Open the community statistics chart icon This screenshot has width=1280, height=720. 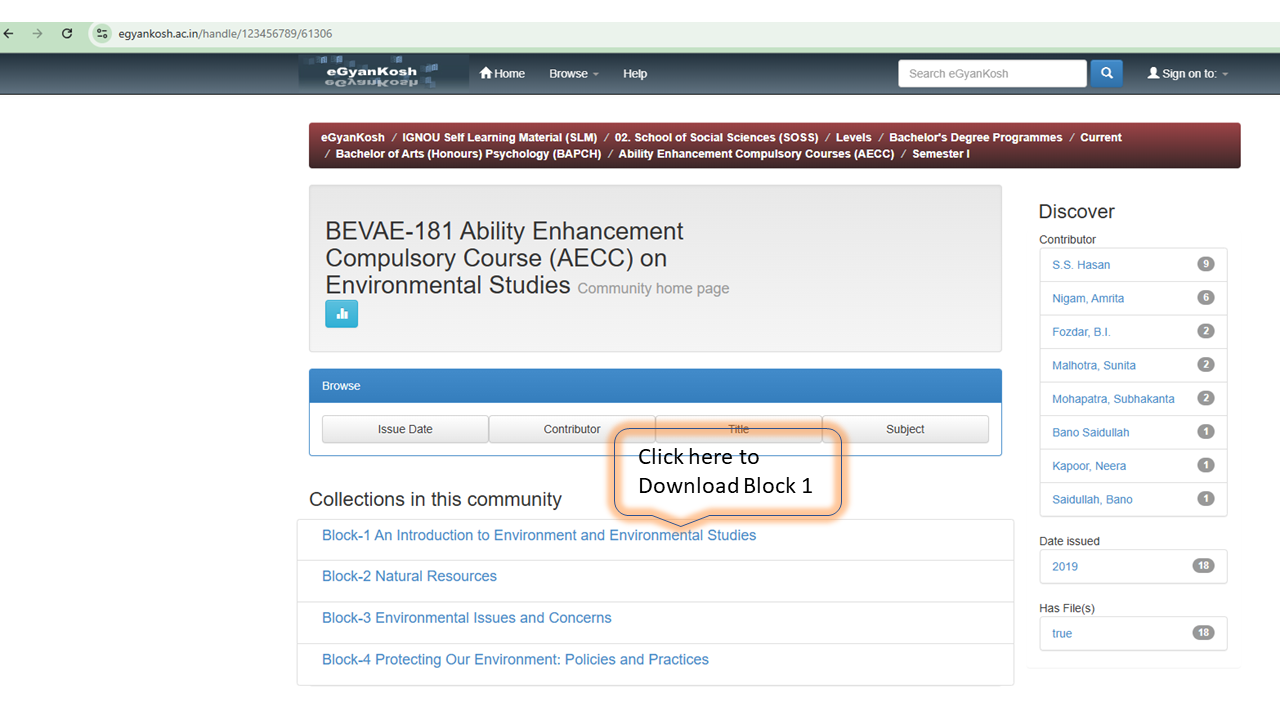(x=341, y=313)
